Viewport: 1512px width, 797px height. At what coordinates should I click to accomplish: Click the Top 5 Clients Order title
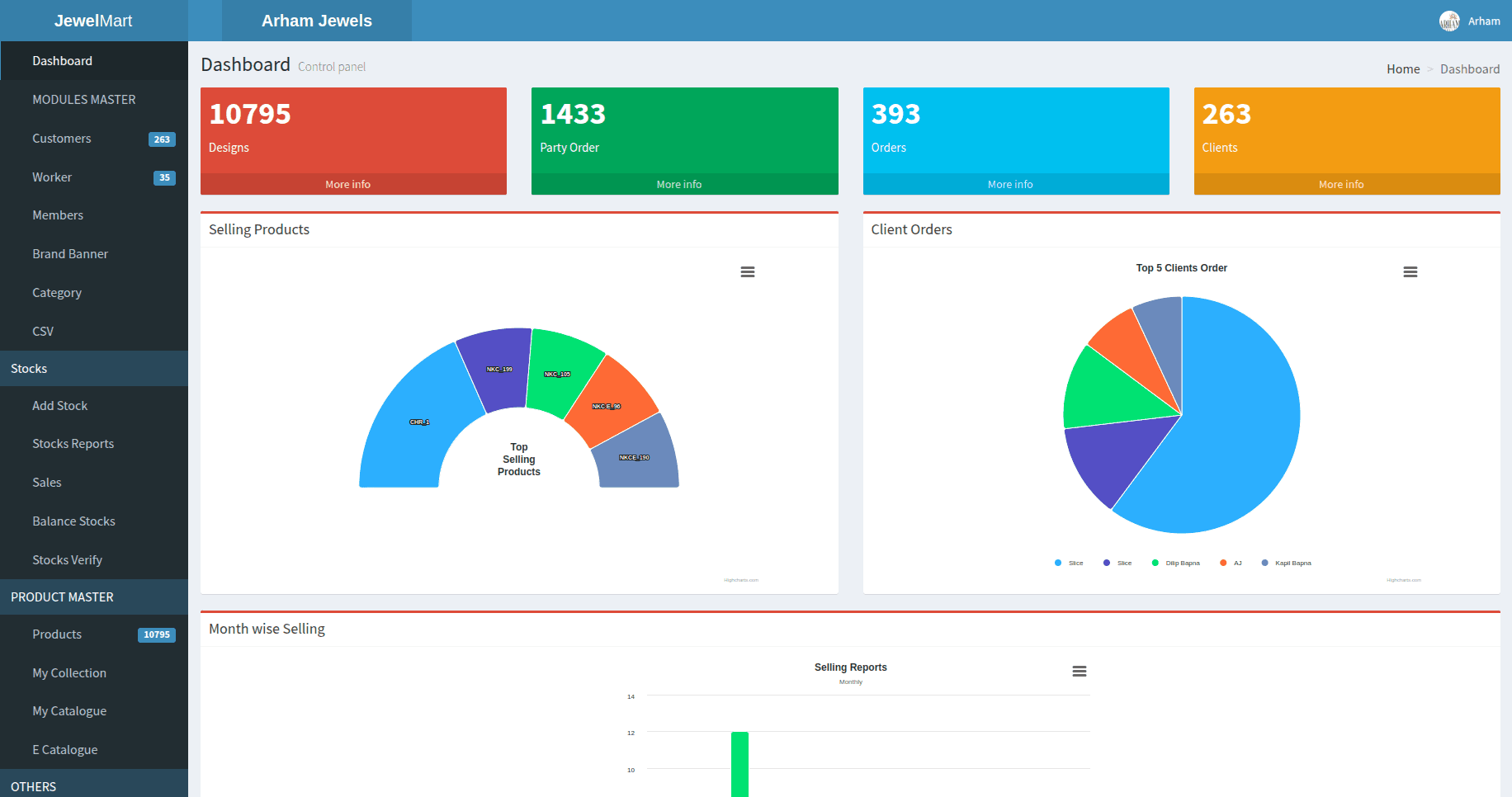click(x=1181, y=268)
